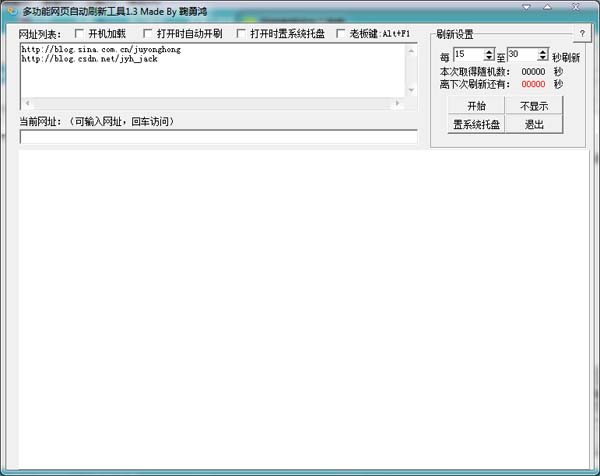Click URL list scroll right arrow
The width and height of the screenshot is (600, 476).
[x=398, y=103]
